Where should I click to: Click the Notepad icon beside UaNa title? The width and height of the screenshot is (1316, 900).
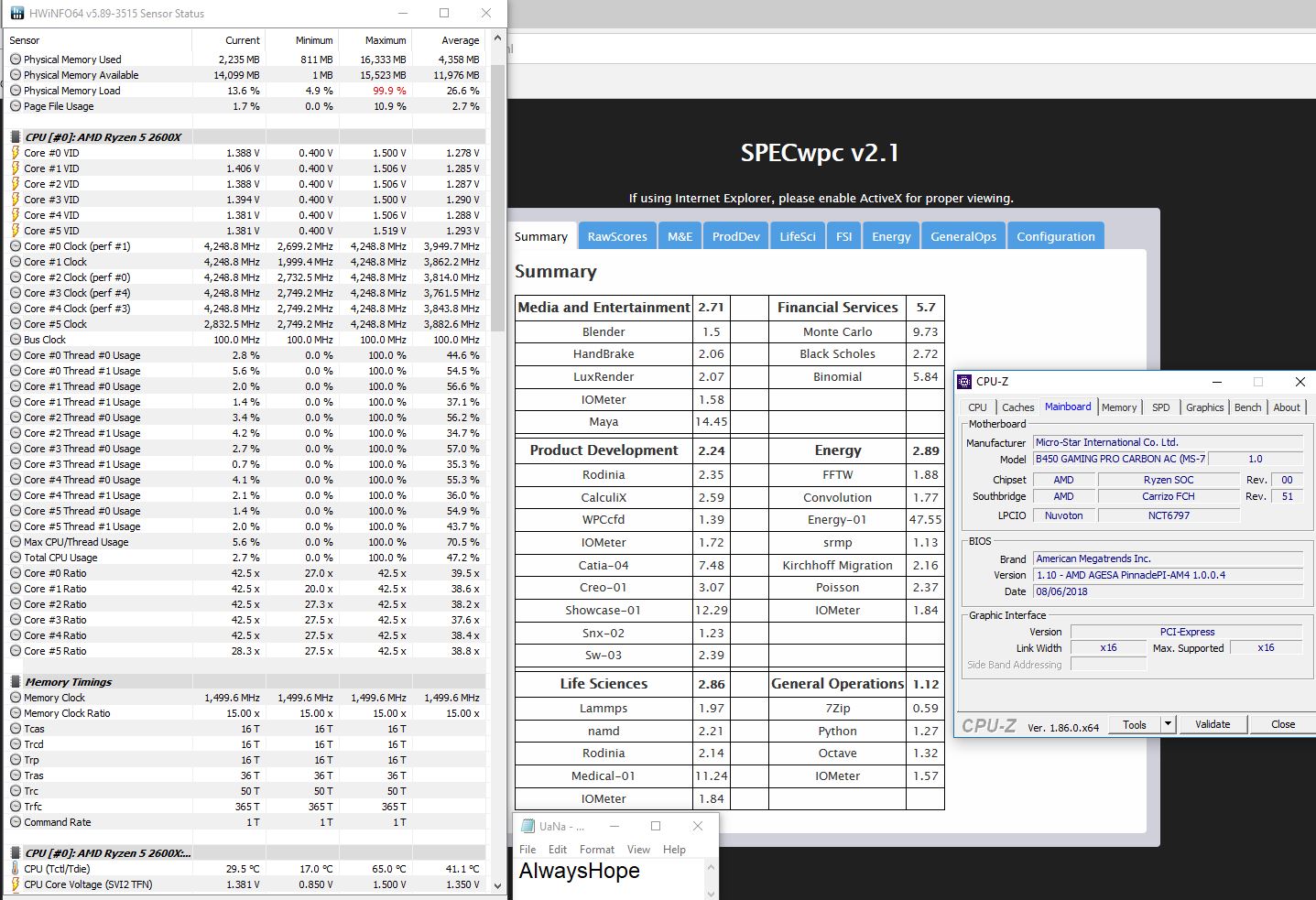click(527, 826)
